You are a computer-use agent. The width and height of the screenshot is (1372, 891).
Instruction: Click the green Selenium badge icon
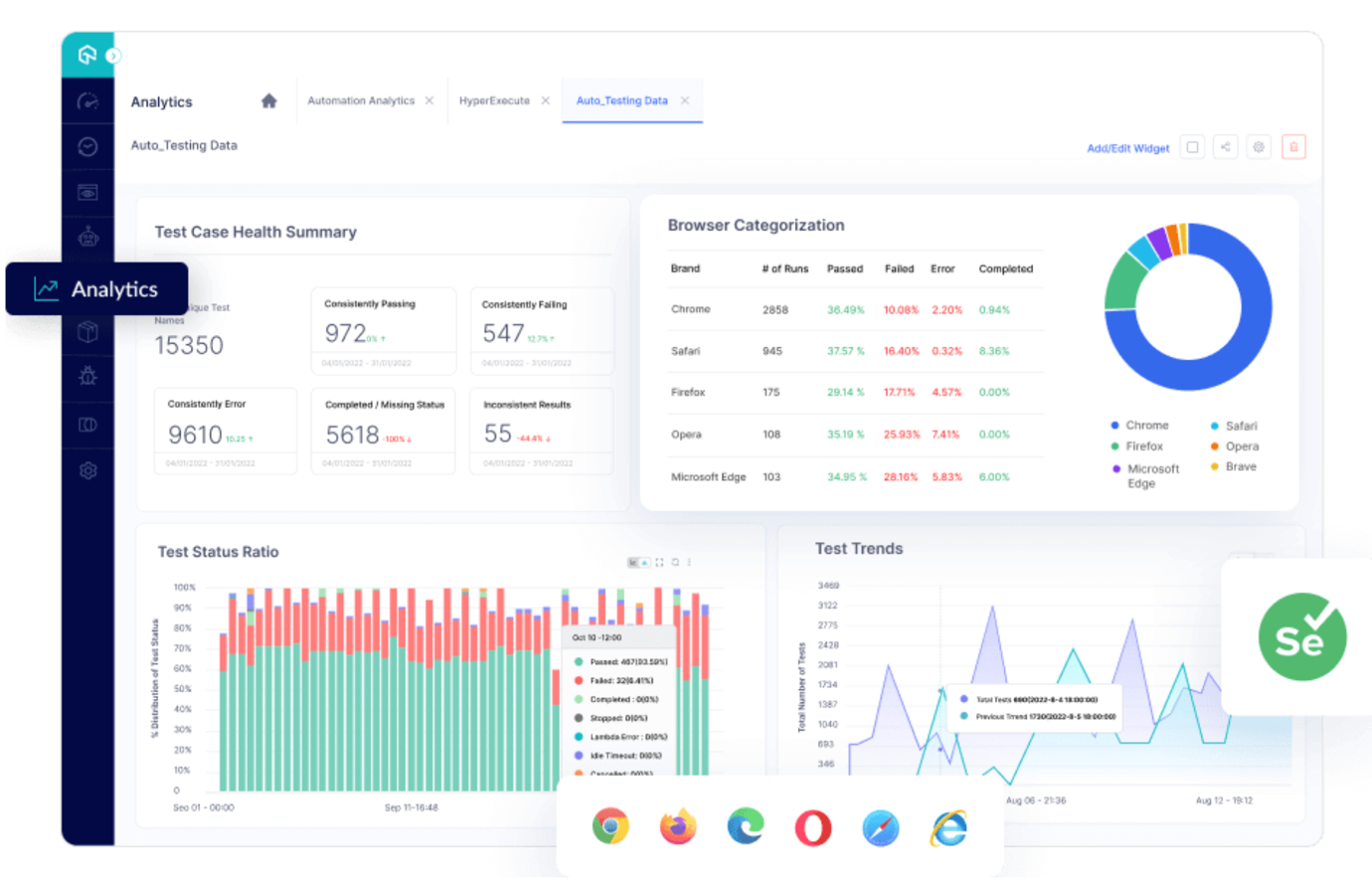tap(1302, 636)
